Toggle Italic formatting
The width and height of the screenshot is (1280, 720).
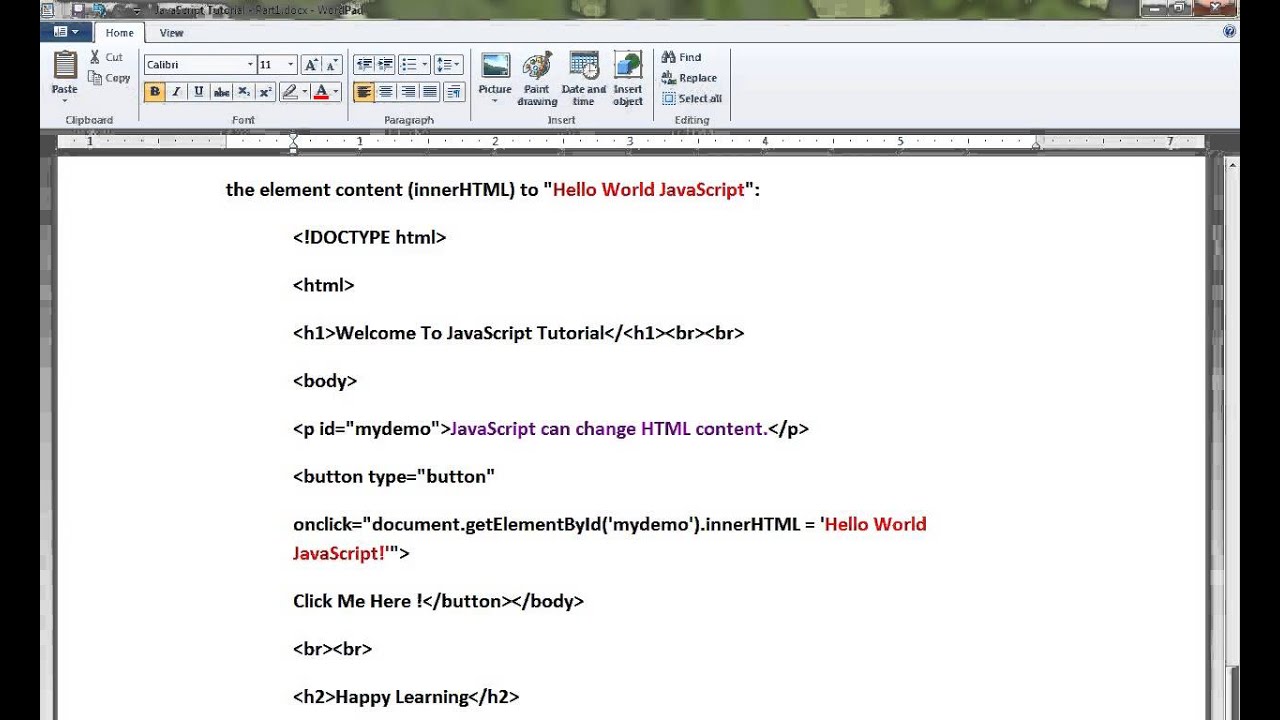[176, 92]
